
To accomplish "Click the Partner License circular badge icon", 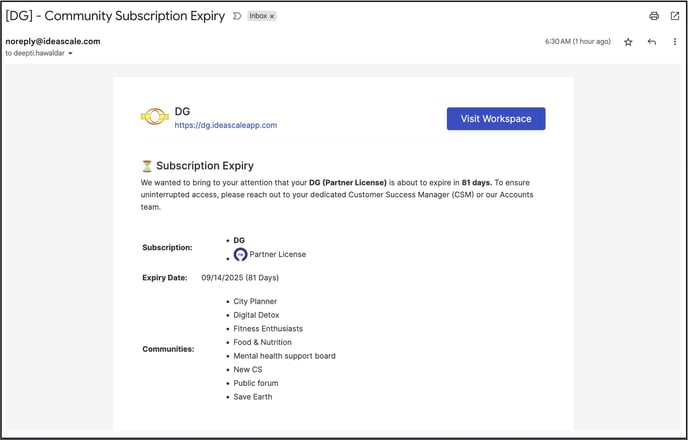I will pyautogui.click(x=240, y=254).
